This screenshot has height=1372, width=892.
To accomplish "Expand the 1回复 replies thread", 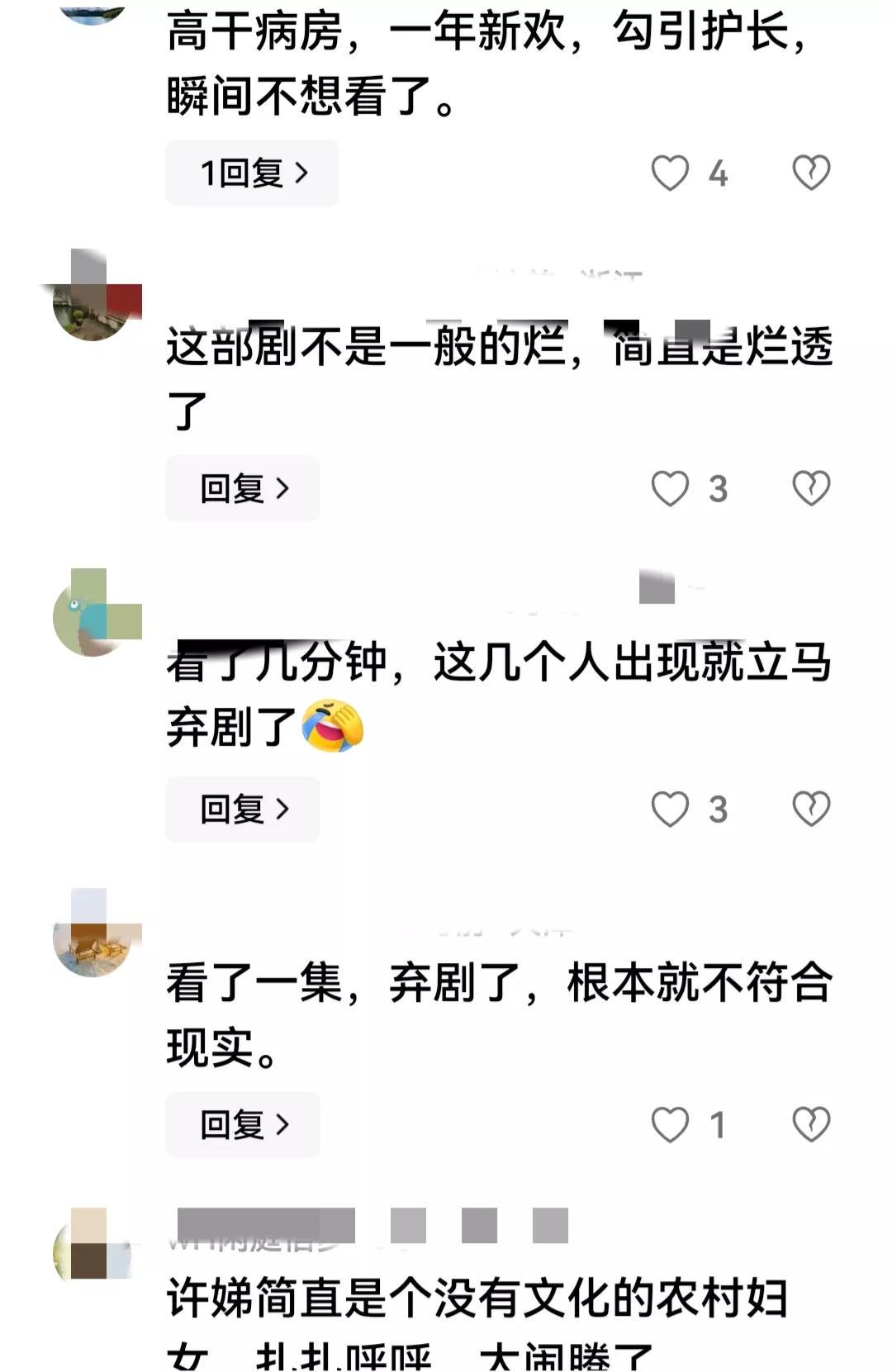I will [x=252, y=173].
